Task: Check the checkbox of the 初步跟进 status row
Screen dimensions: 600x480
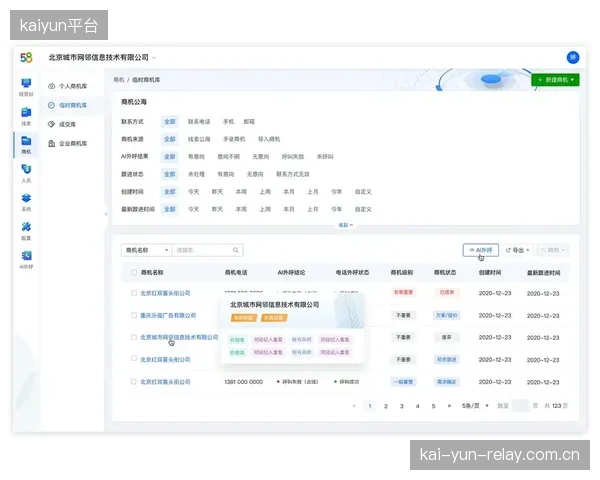Action: pyautogui.click(x=134, y=358)
